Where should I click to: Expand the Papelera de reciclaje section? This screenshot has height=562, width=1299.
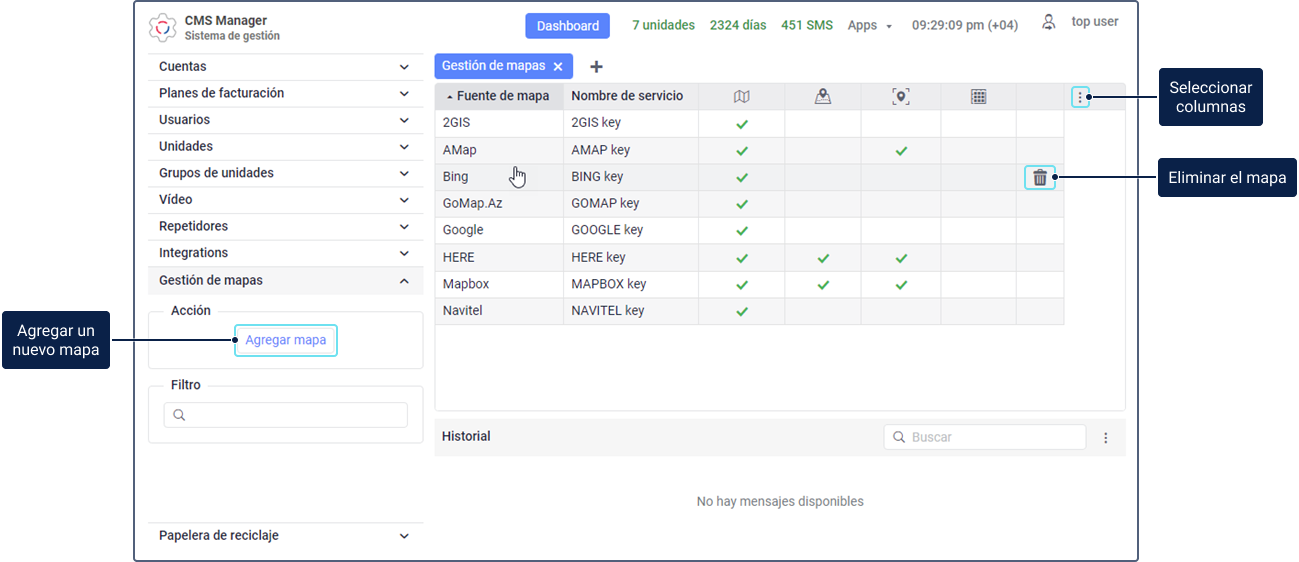coord(404,536)
